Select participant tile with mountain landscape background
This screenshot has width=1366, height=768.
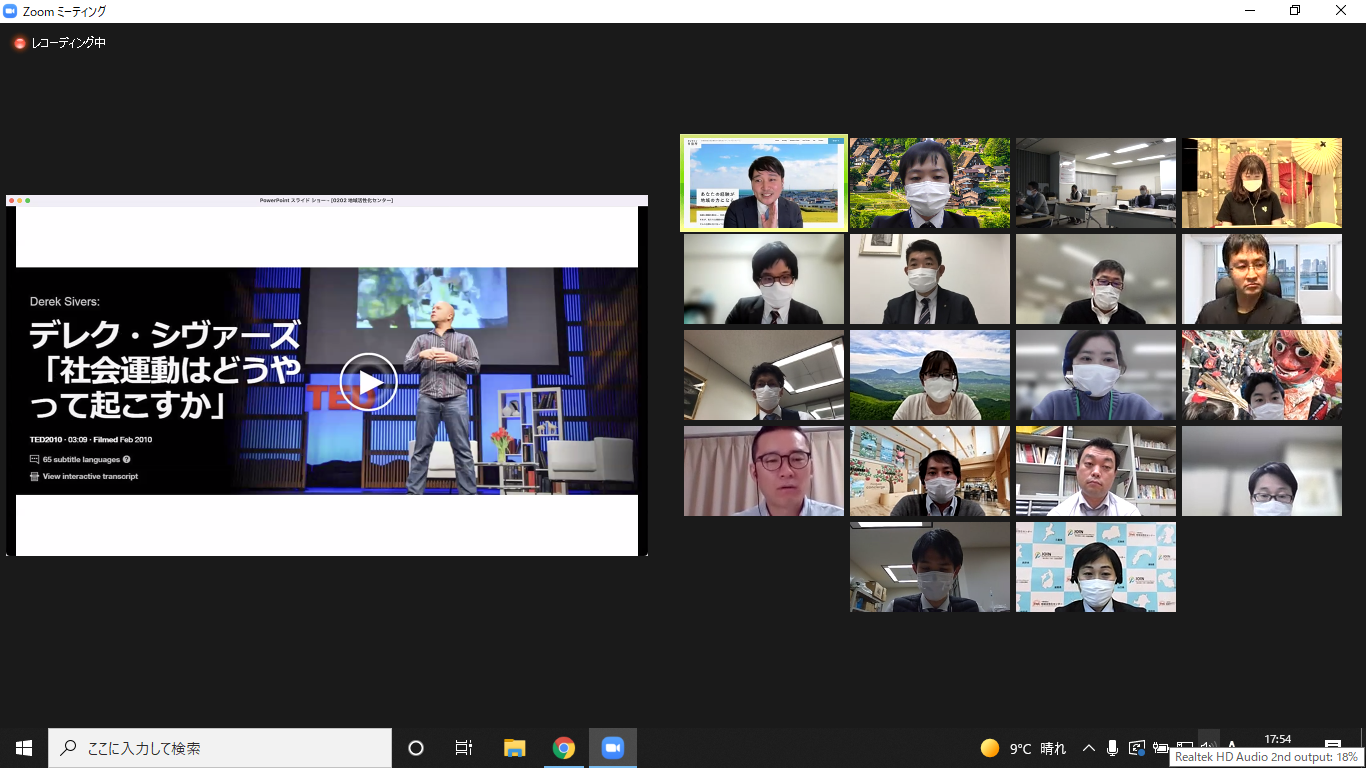tap(930, 375)
